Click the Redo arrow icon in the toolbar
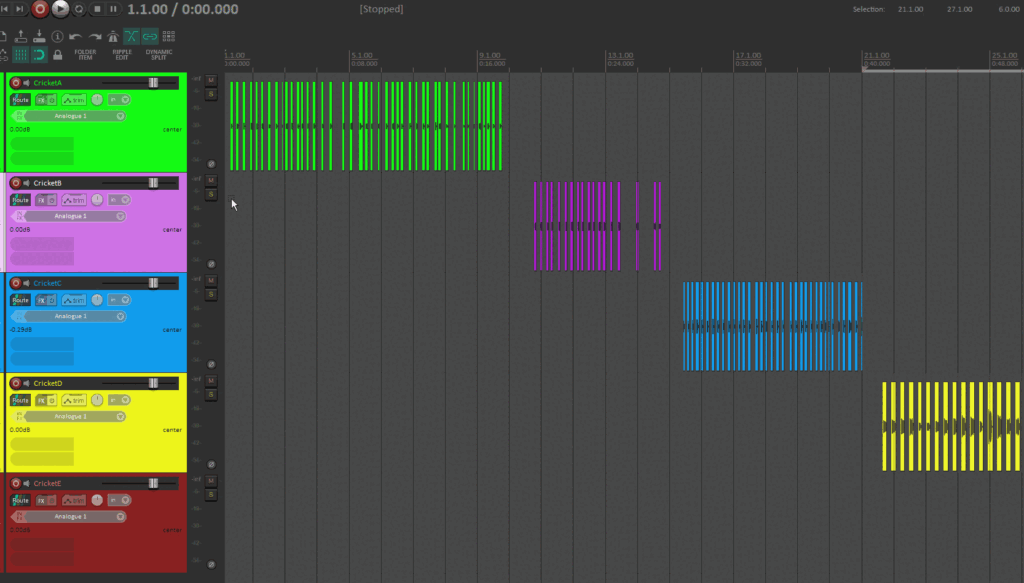This screenshot has width=1024, height=583. point(94,37)
